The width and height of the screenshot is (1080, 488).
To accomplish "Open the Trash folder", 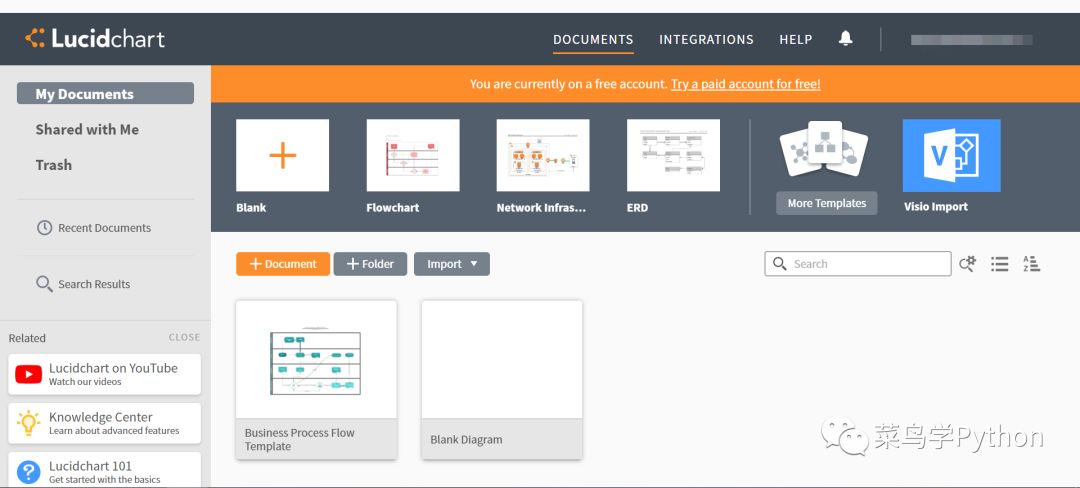I will (54, 165).
